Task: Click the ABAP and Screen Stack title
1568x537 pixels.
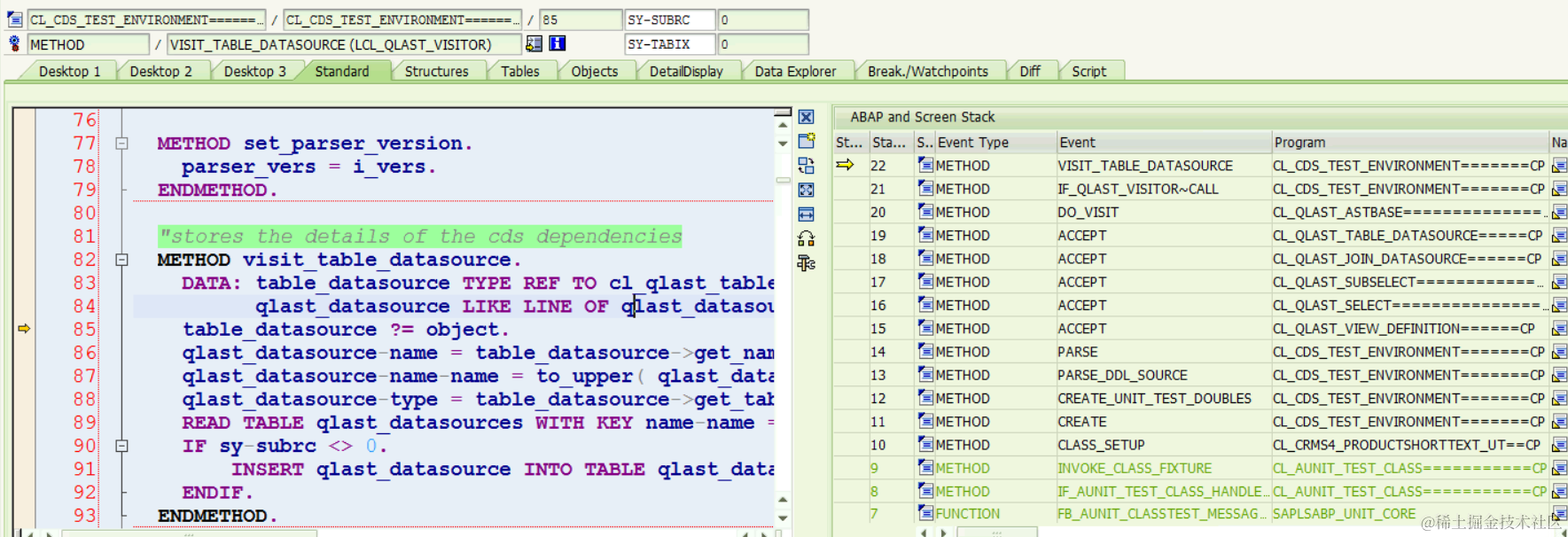Action: point(922,117)
